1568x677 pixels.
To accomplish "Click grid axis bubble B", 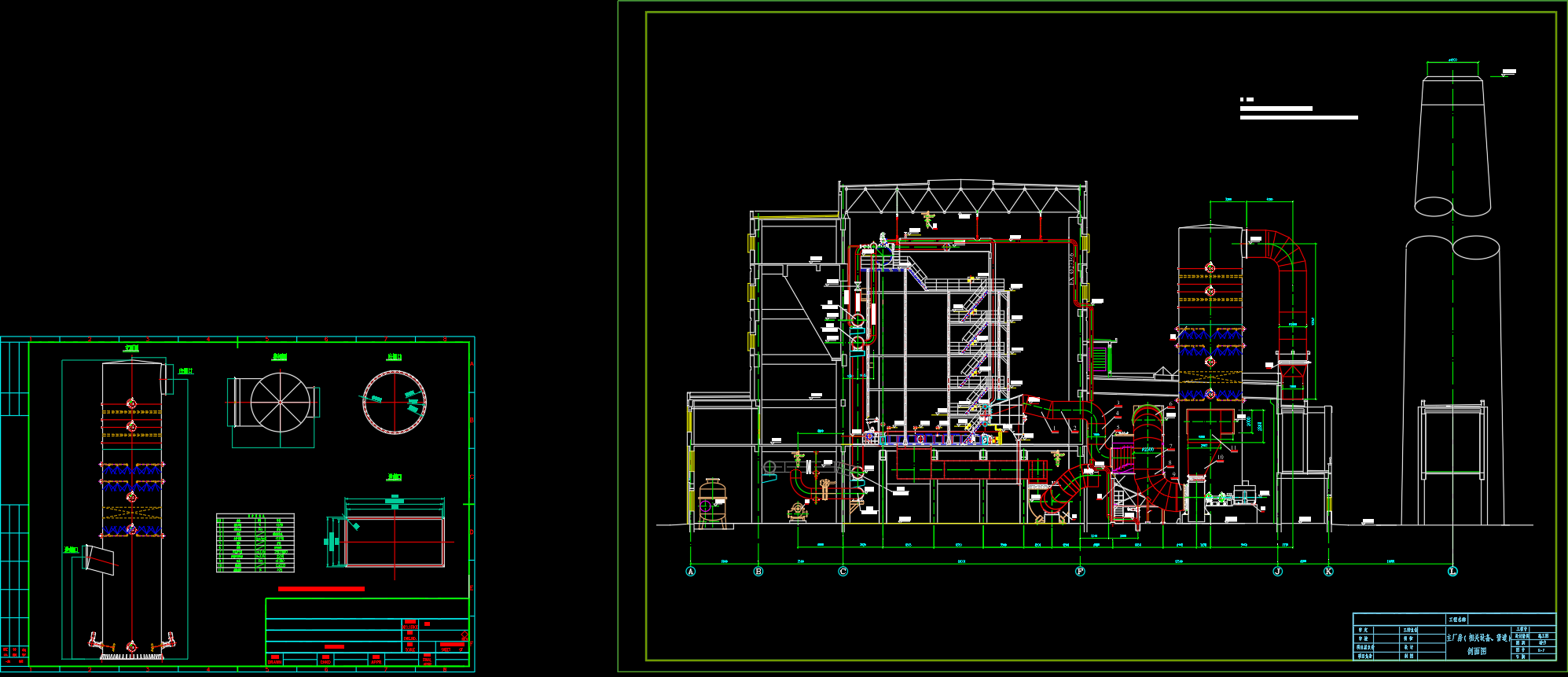I will (x=758, y=572).
